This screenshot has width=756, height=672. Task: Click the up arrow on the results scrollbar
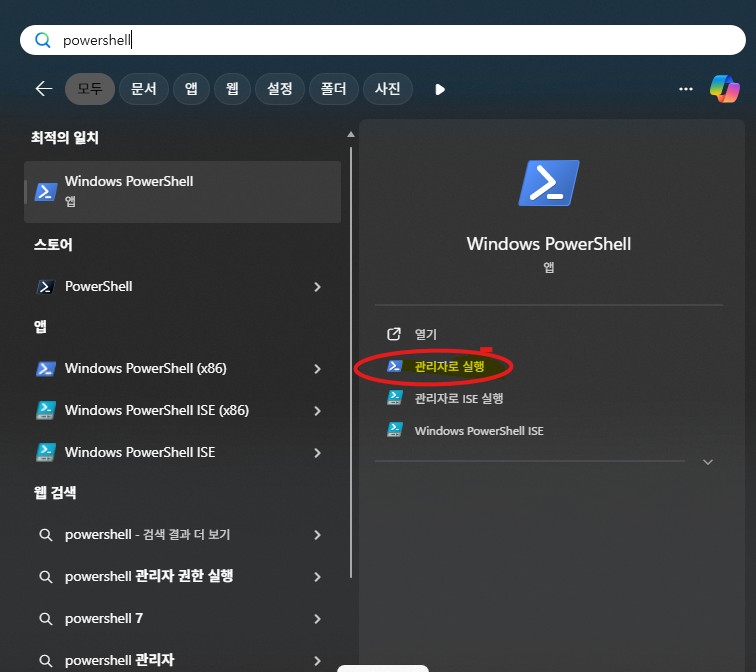tap(351, 134)
